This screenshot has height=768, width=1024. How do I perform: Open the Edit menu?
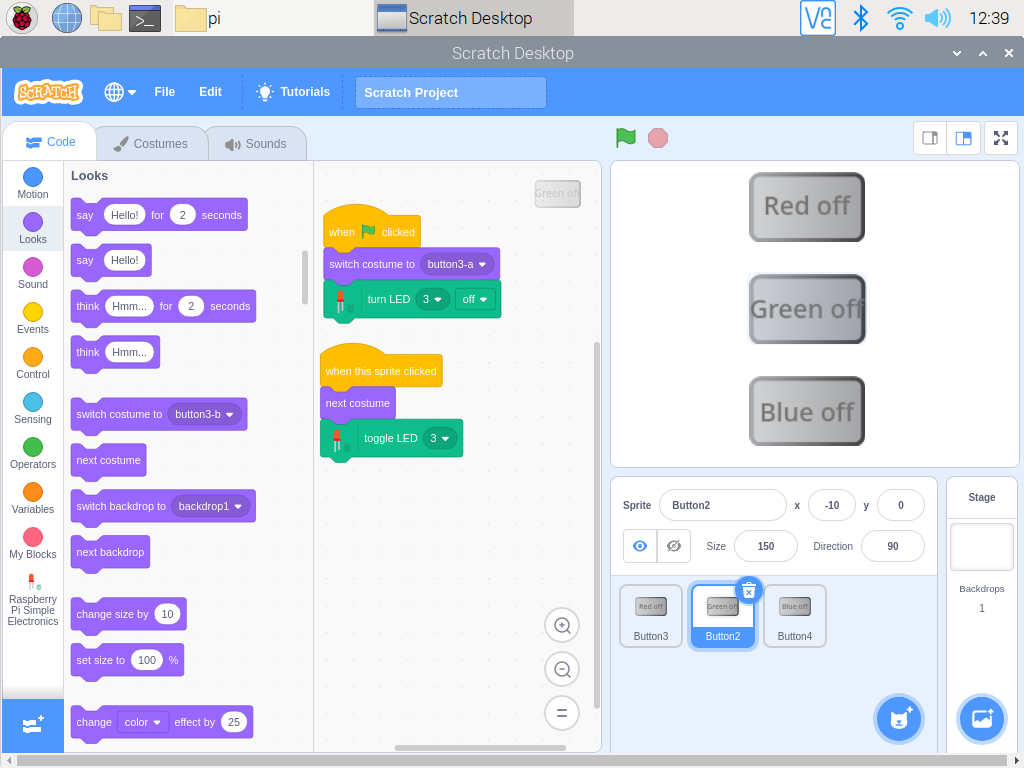(x=210, y=92)
